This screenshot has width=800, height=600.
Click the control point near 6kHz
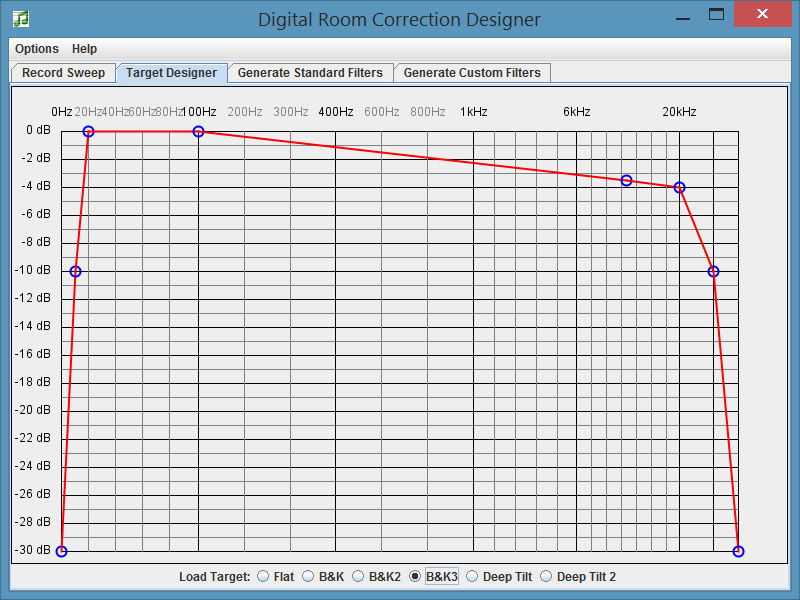click(626, 180)
